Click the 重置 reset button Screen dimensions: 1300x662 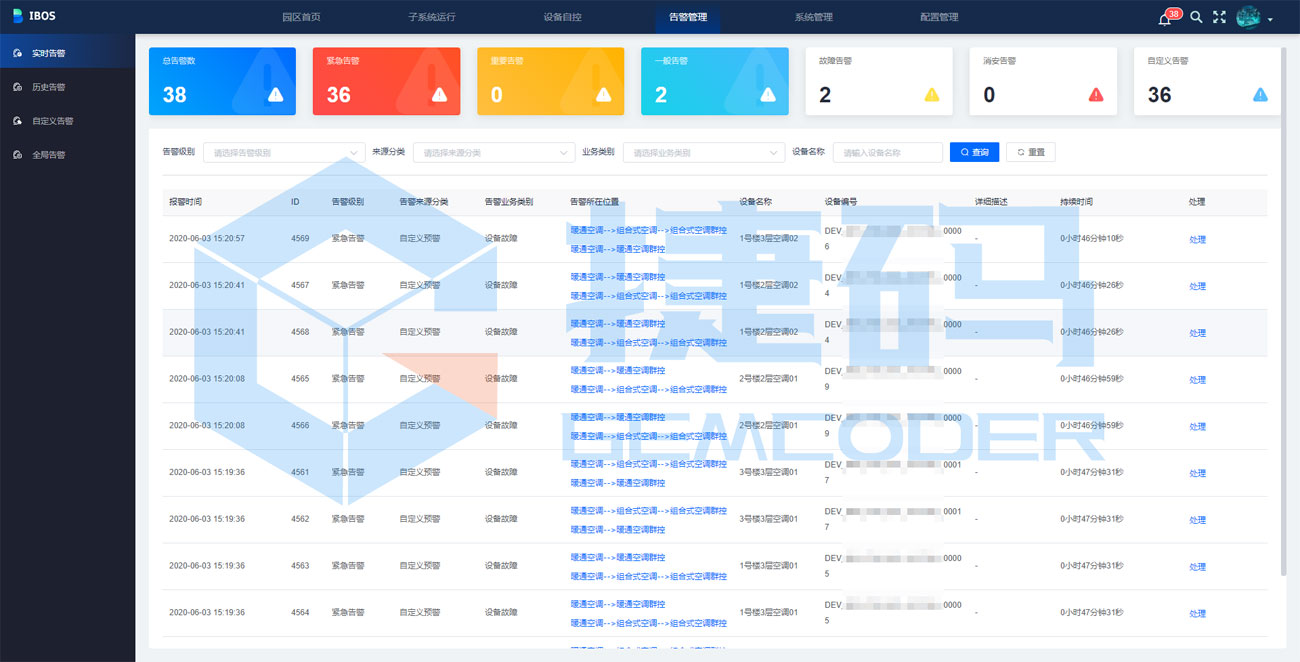(x=1030, y=152)
